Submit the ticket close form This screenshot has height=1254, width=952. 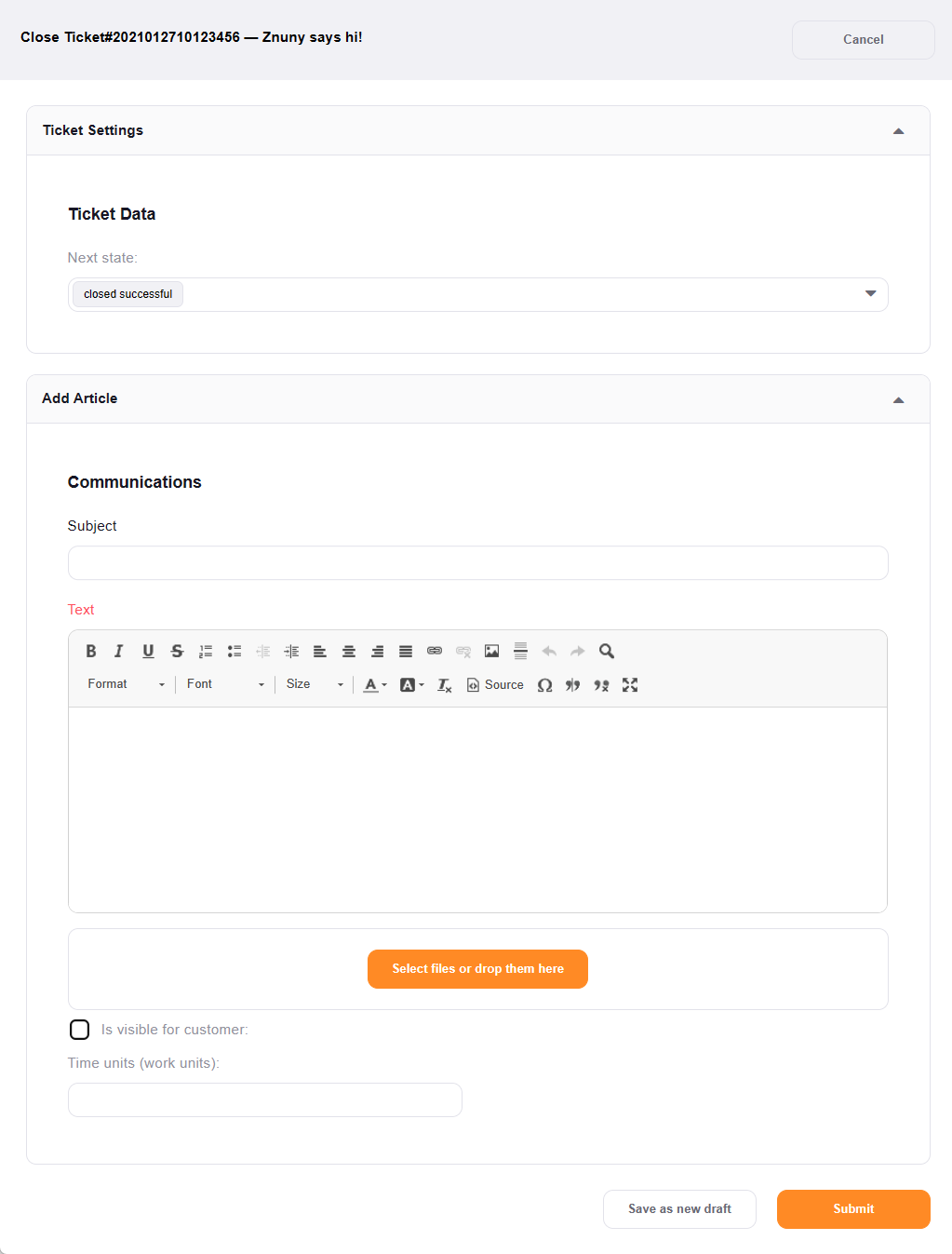(x=853, y=1209)
